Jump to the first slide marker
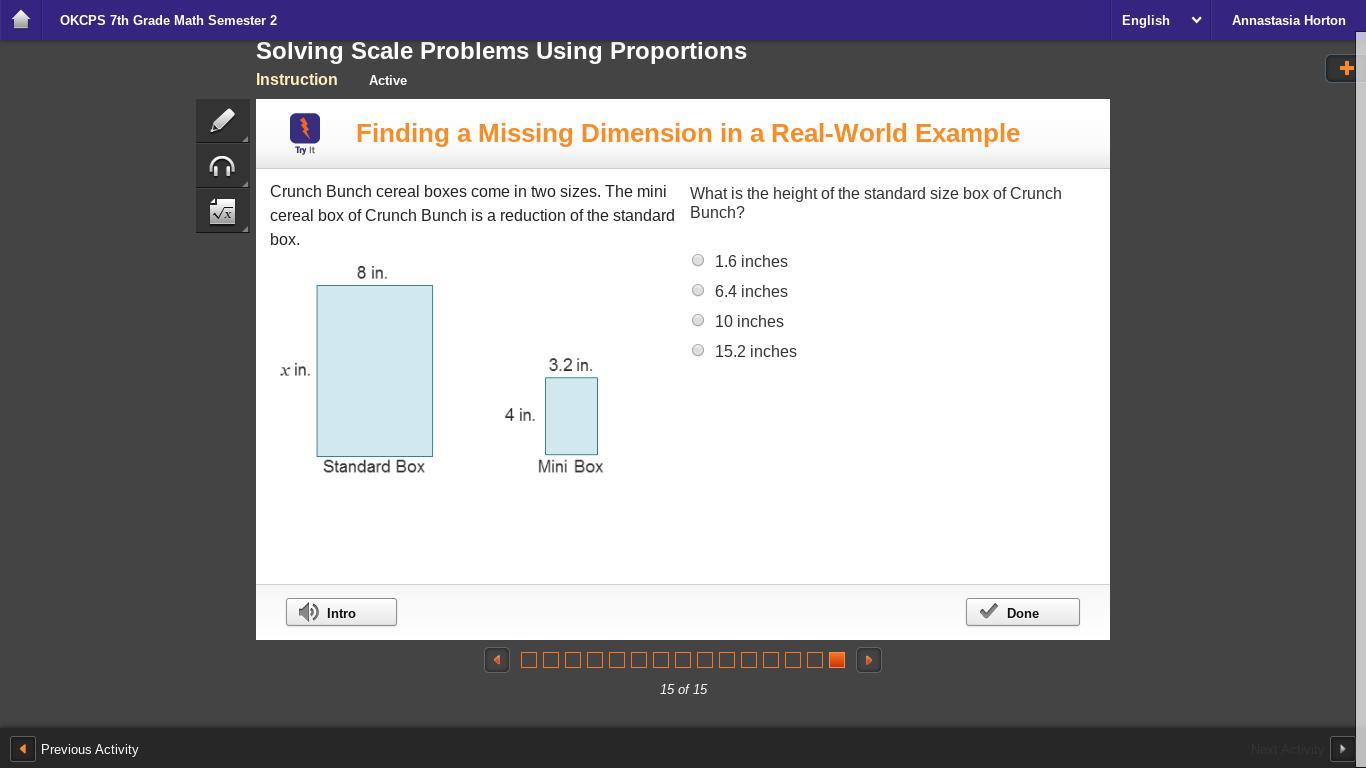Image resolution: width=1366 pixels, height=768 pixels. pos(529,660)
